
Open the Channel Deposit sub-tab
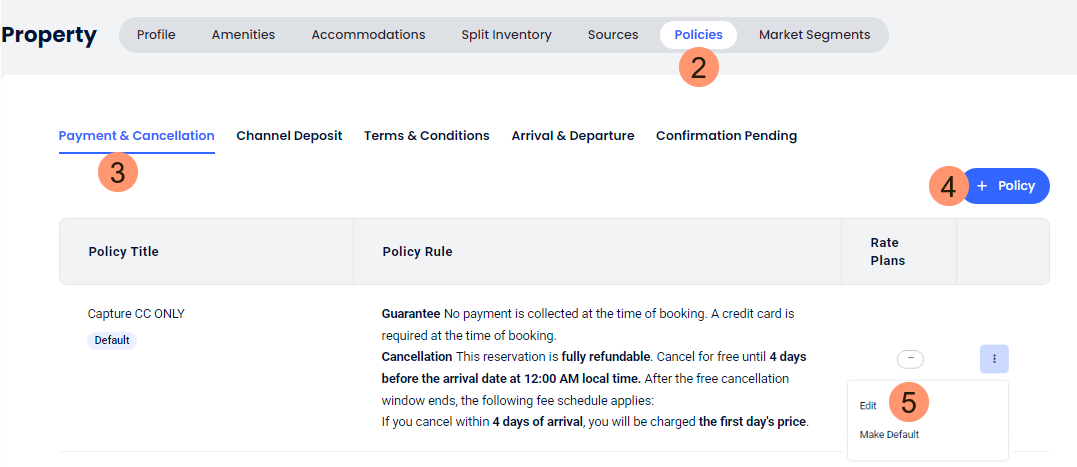tap(289, 136)
